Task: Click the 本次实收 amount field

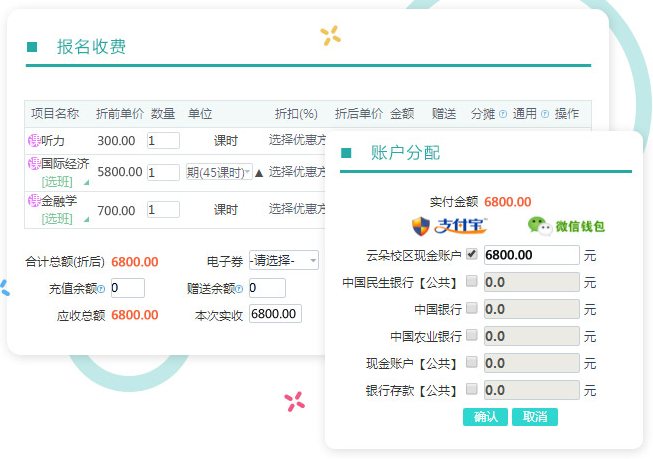Action: [275, 314]
